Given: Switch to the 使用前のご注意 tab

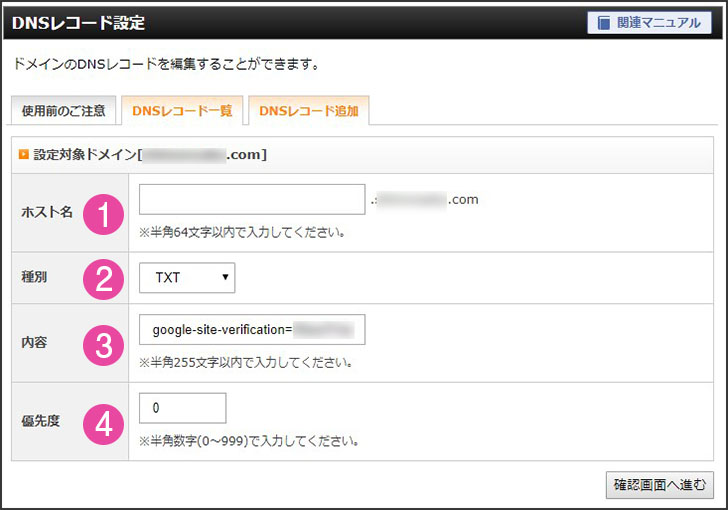Looking at the screenshot, I should click(x=64, y=110).
